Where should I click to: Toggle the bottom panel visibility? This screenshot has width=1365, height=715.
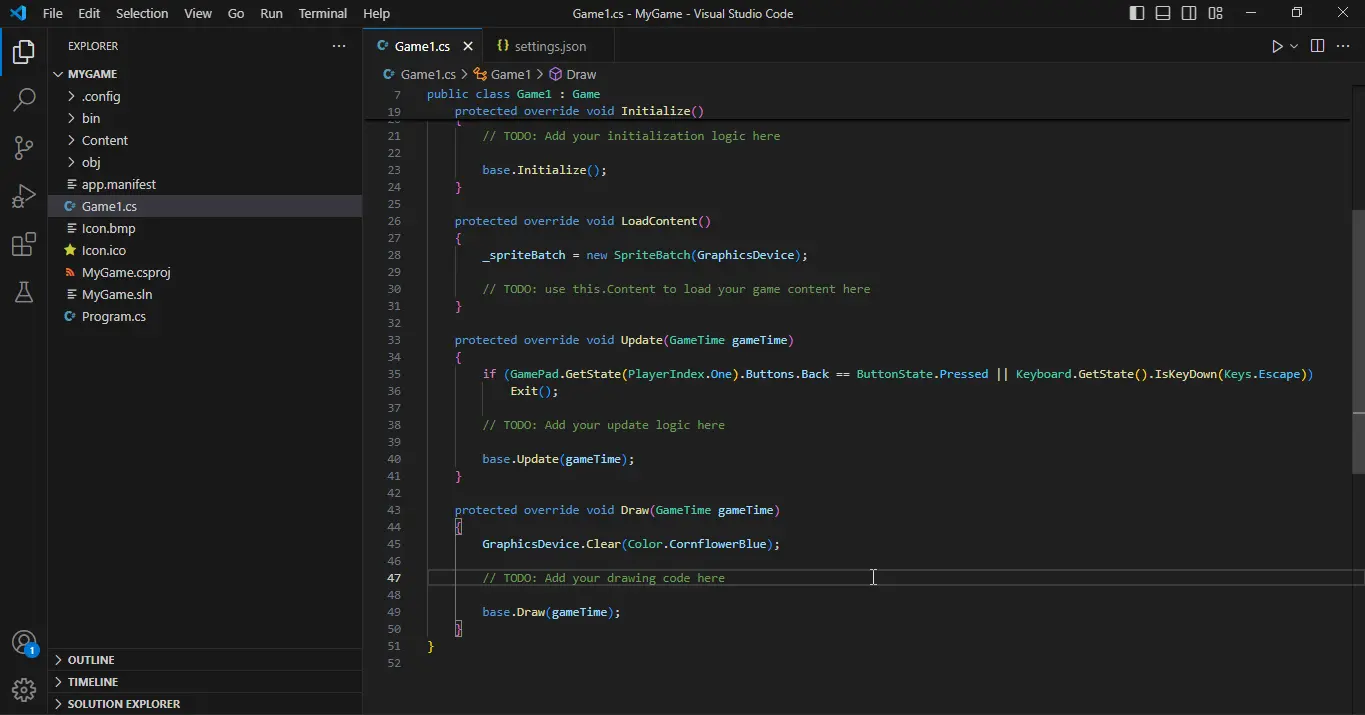(1163, 13)
